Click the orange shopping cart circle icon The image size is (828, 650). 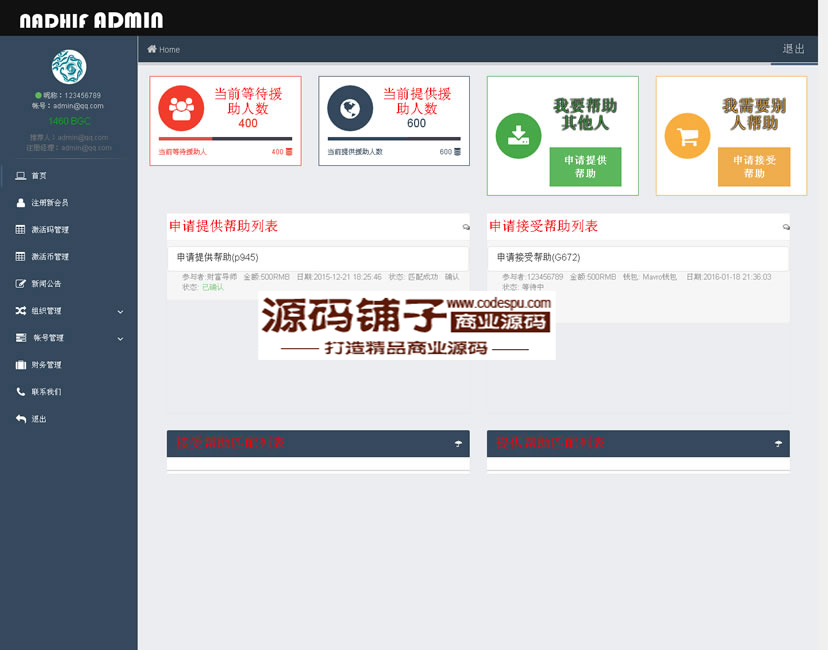(688, 136)
